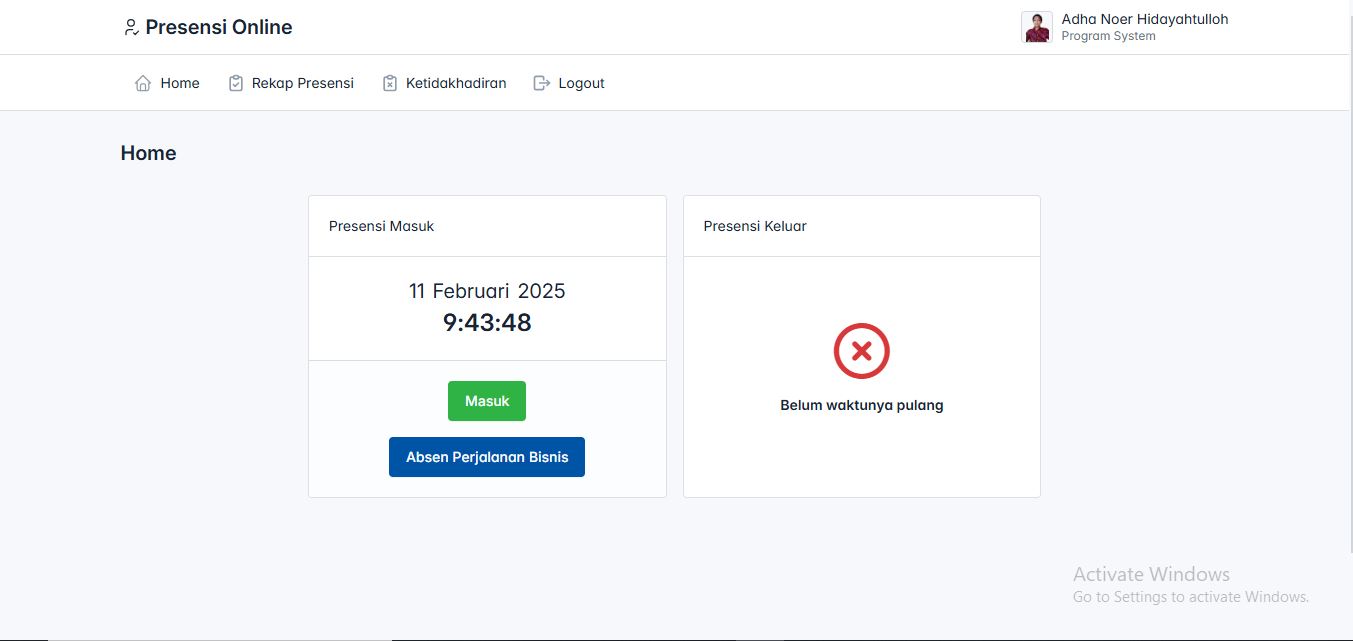Viewport: 1353px width, 641px height.
Task: Click the Ketidakhadiran clipboard-x icon
Action: [390, 83]
